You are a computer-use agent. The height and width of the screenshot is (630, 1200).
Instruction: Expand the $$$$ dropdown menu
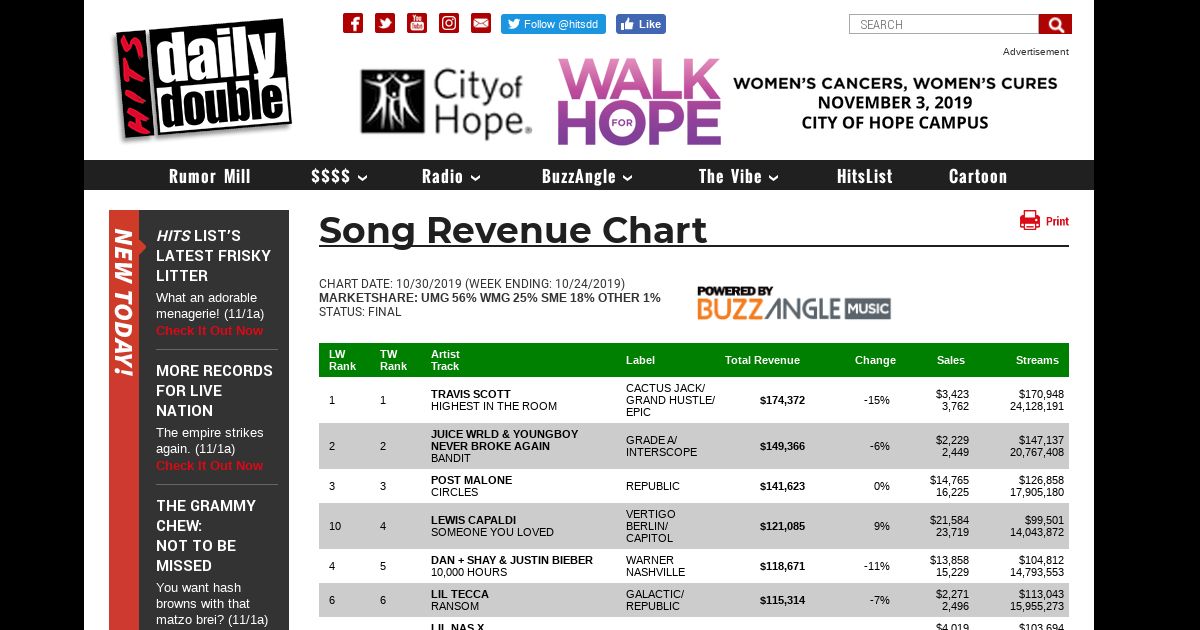click(x=339, y=177)
